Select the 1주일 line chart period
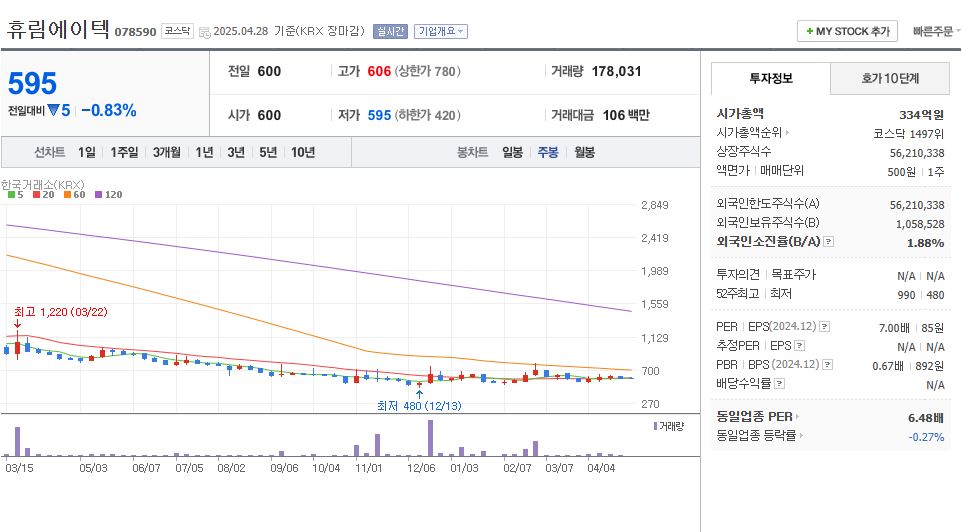The image size is (962, 532). (x=124, y=152)
